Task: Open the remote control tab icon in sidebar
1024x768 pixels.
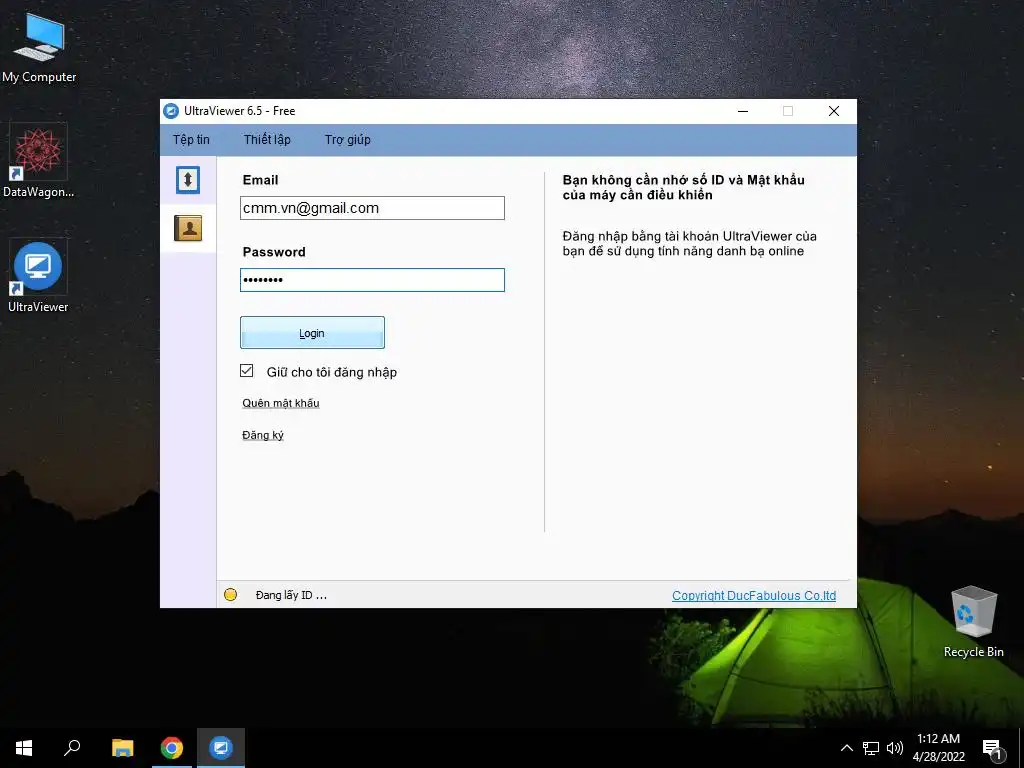Action: [x=188, y=180]
